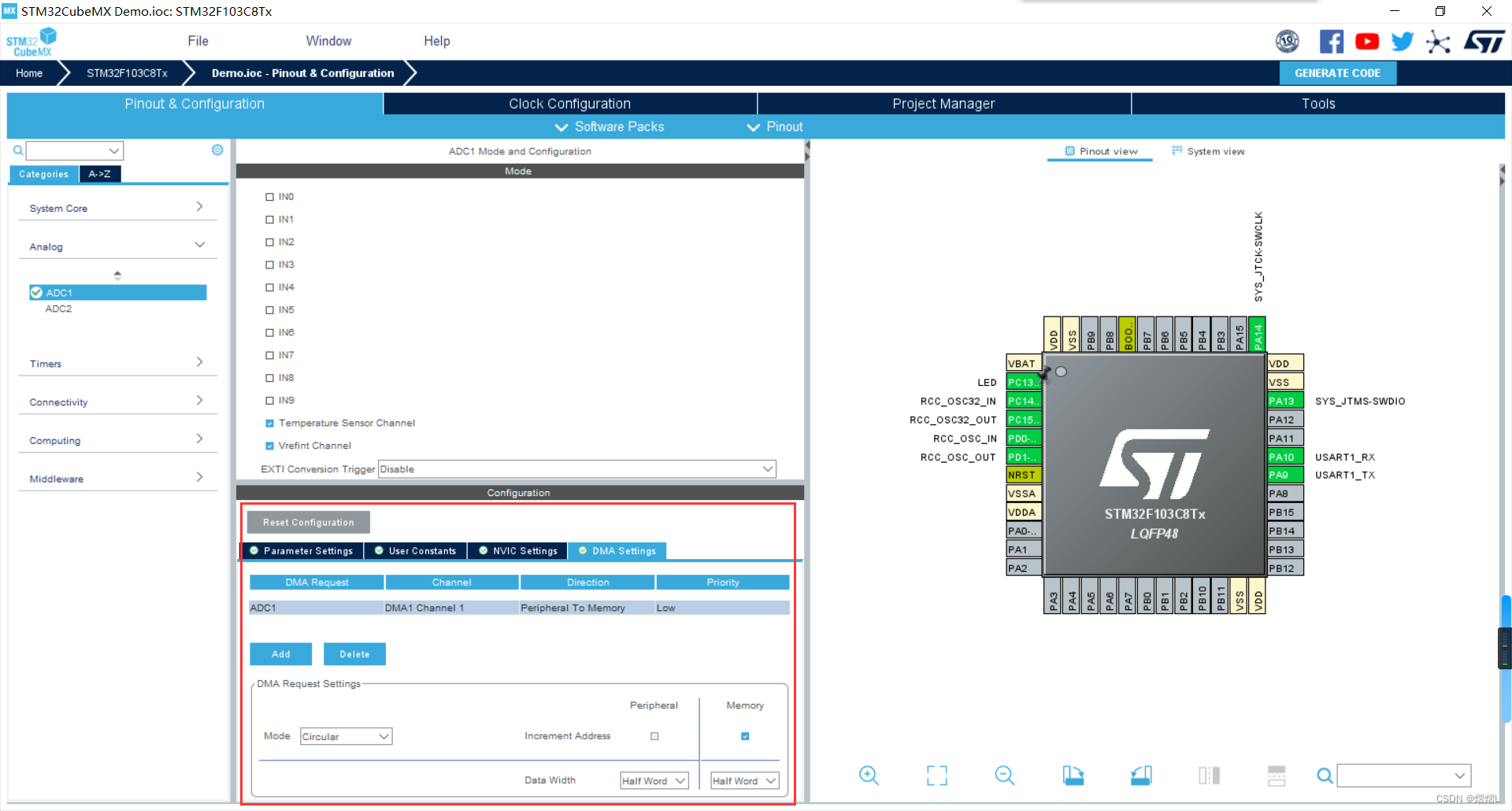The width and height of the screenshot is (1512, 811).
Task: Go to the Home breadcrumb
Action: tap(29, 73)
